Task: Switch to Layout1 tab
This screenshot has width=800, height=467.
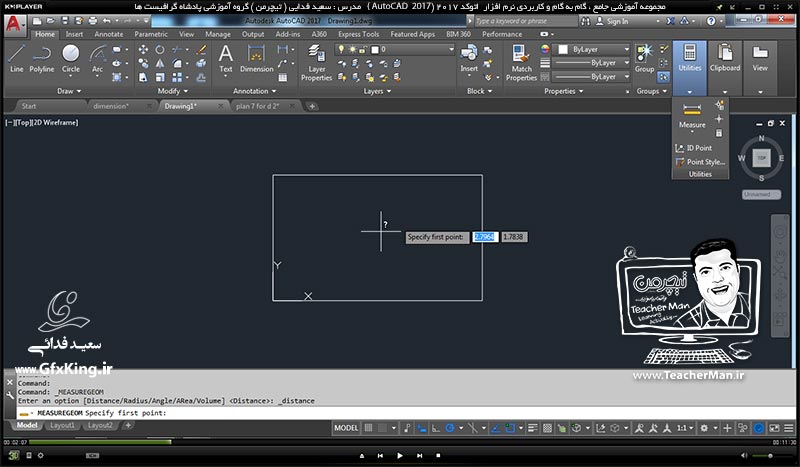Action: (x=62, y=425)
